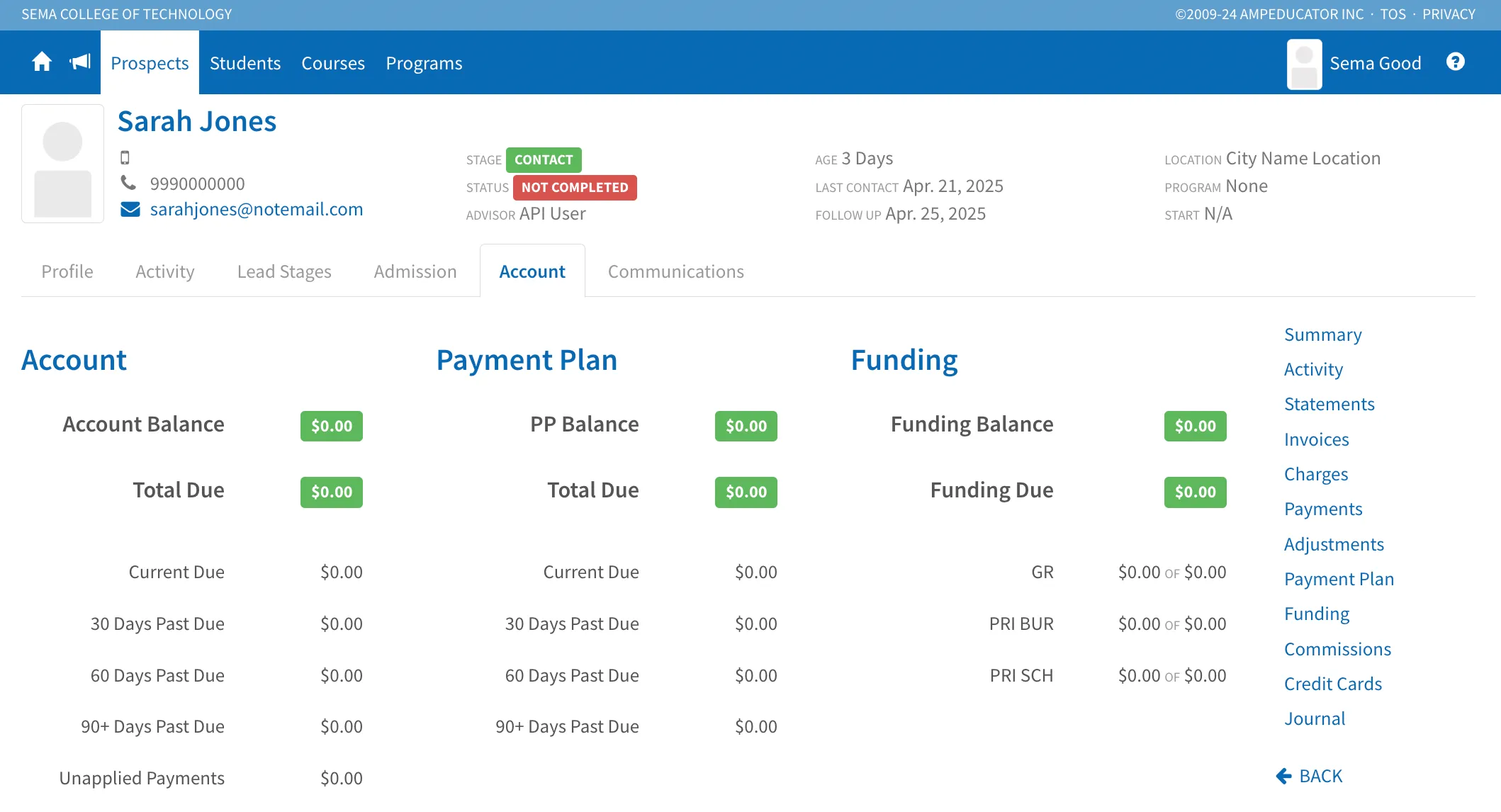Image resolution: width=1501 pixels, height=812 pixels.
Task: Switch to the Lead Stages tab
Action: point(284,271)
